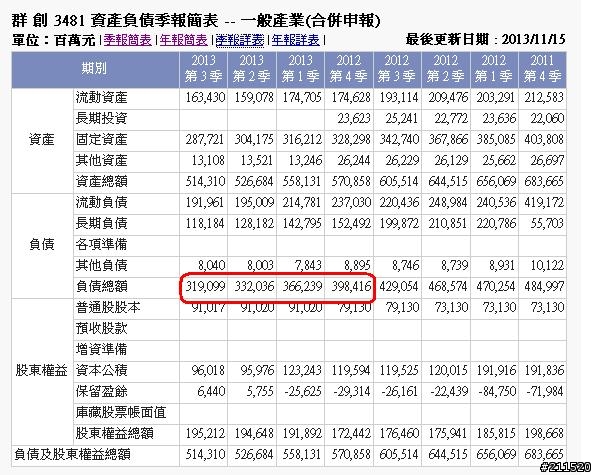Image resolution: width=596 pixels, height=475 pixels.
Task: Select the 股東權益總額 value 195,212
Action: tap(205, 434)
